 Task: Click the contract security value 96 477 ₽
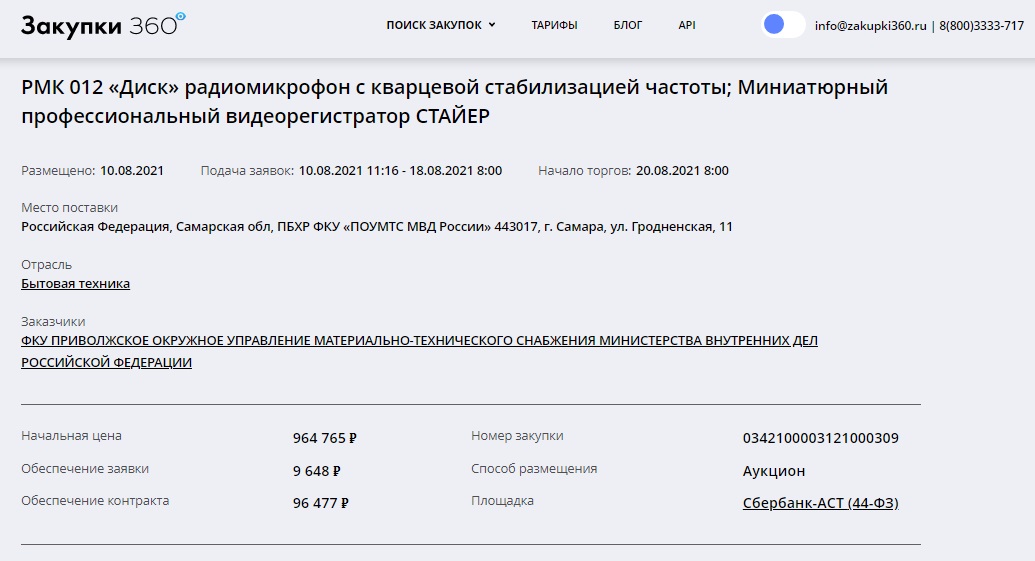(x=321, y=503)
